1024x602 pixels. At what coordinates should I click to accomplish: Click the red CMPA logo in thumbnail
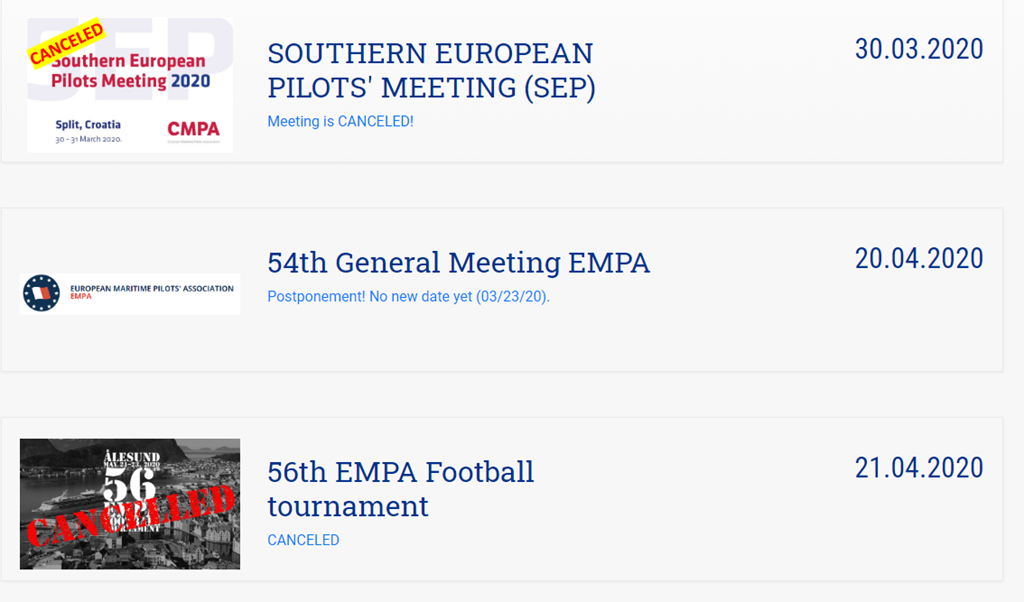[194, 129]
